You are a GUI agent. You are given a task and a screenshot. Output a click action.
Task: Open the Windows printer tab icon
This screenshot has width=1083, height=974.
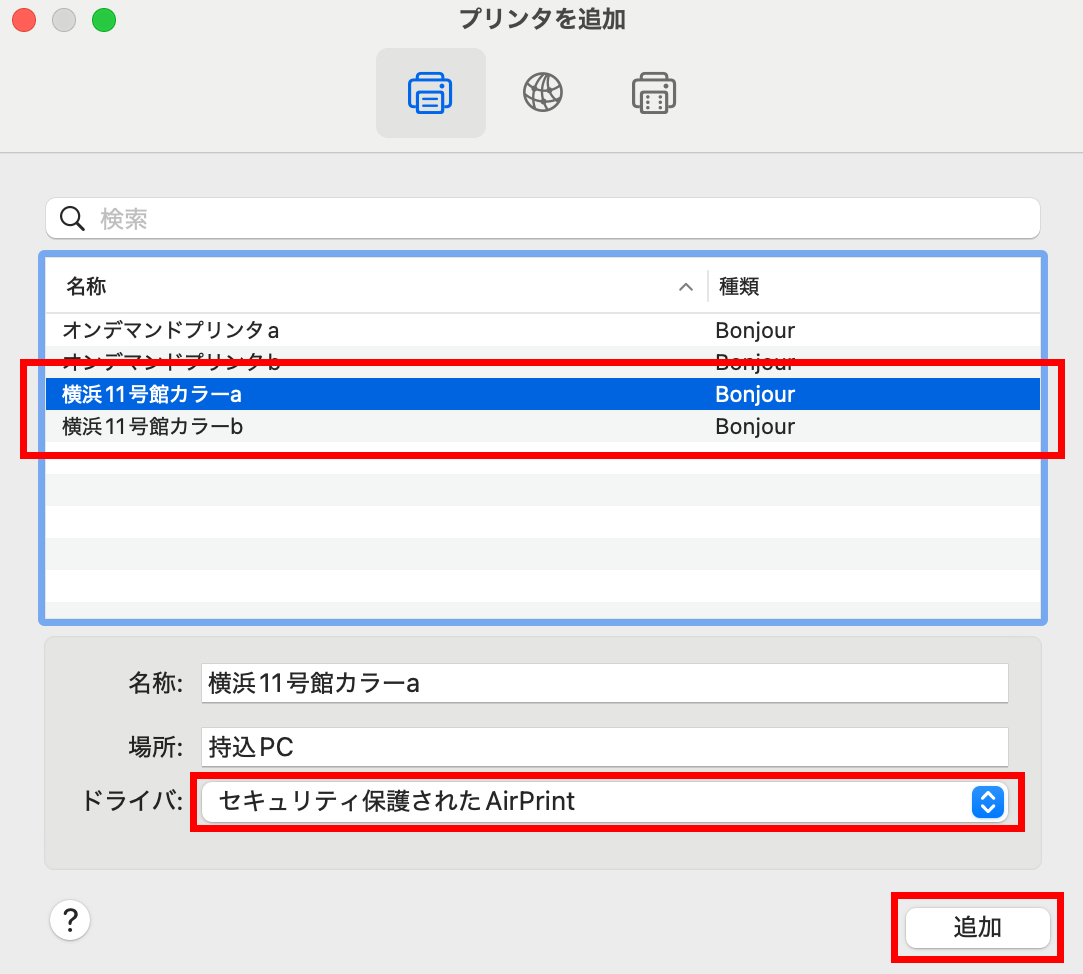click(654, 93)
